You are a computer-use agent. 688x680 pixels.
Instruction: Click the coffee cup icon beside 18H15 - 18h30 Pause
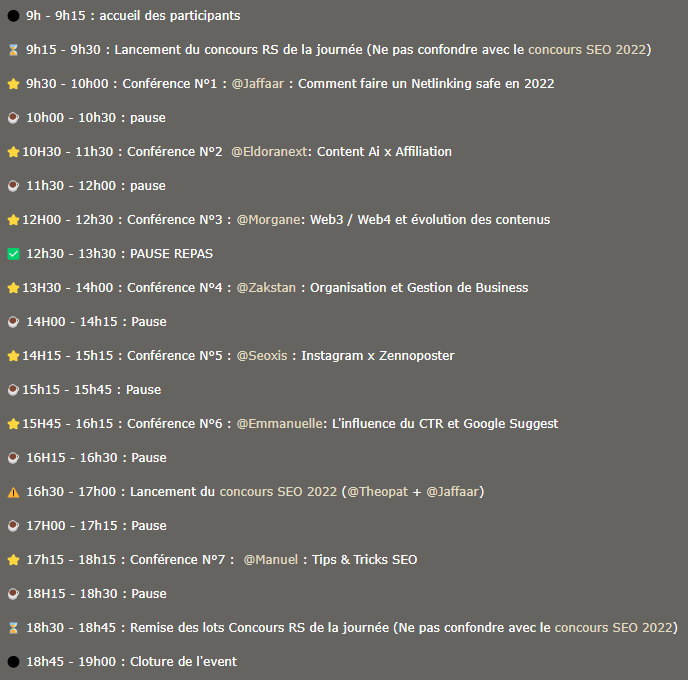pos(14,594)
